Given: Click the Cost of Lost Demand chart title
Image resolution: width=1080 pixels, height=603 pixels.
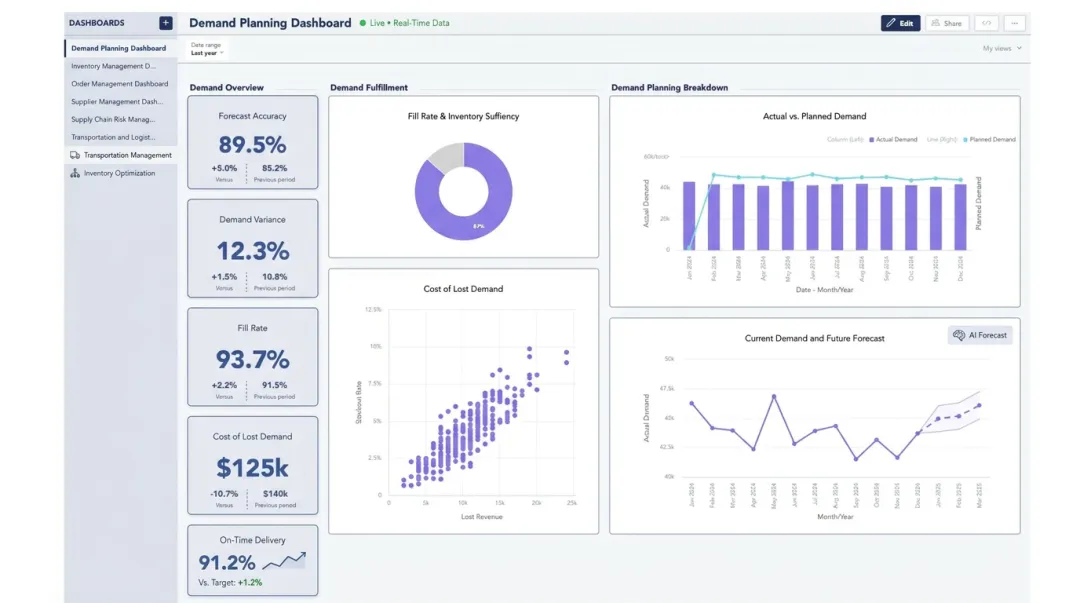Looking at the screenshot, I should (463, 289).
